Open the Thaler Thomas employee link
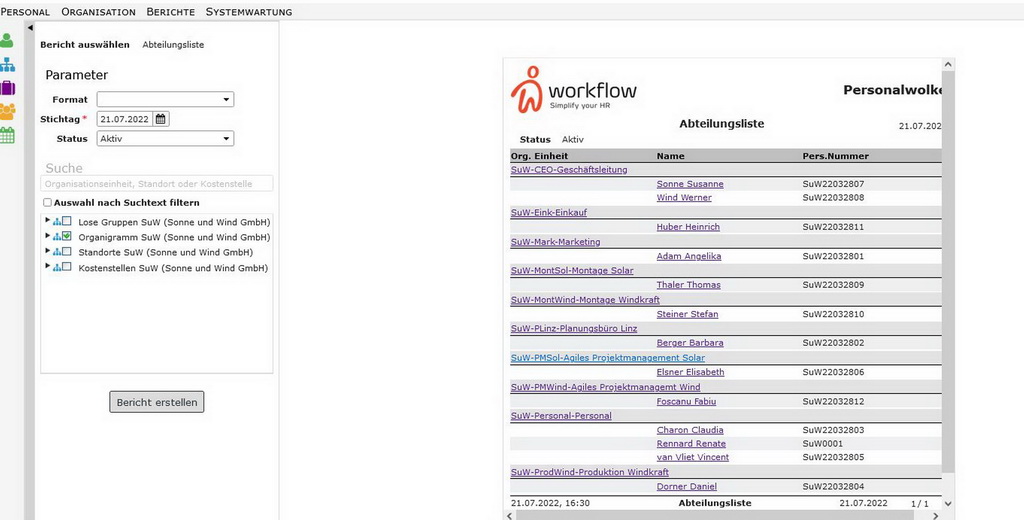1024x520 pixels. click(x=688, y=285)
